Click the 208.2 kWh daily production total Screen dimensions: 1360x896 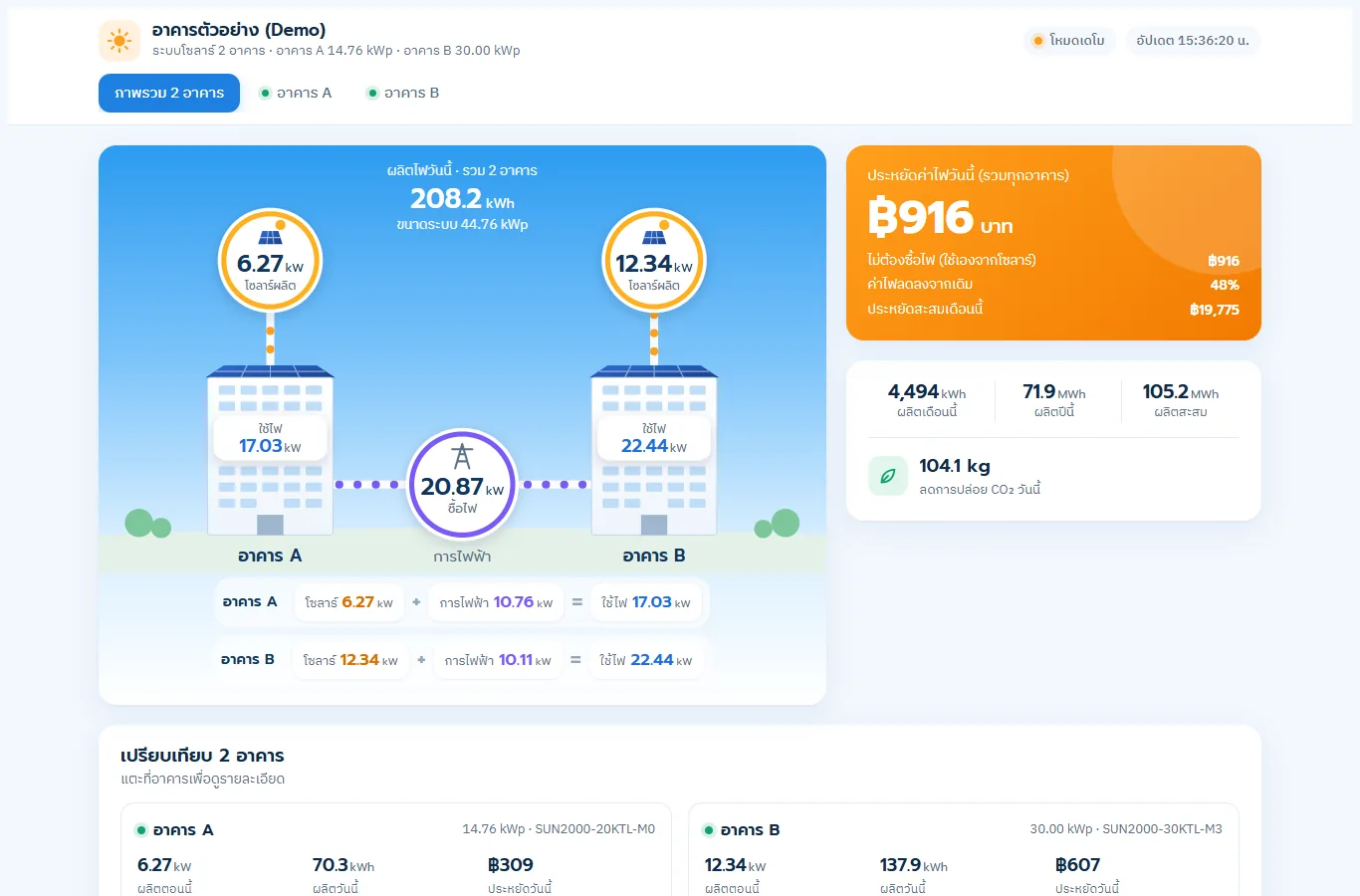(x=462, y=199)
